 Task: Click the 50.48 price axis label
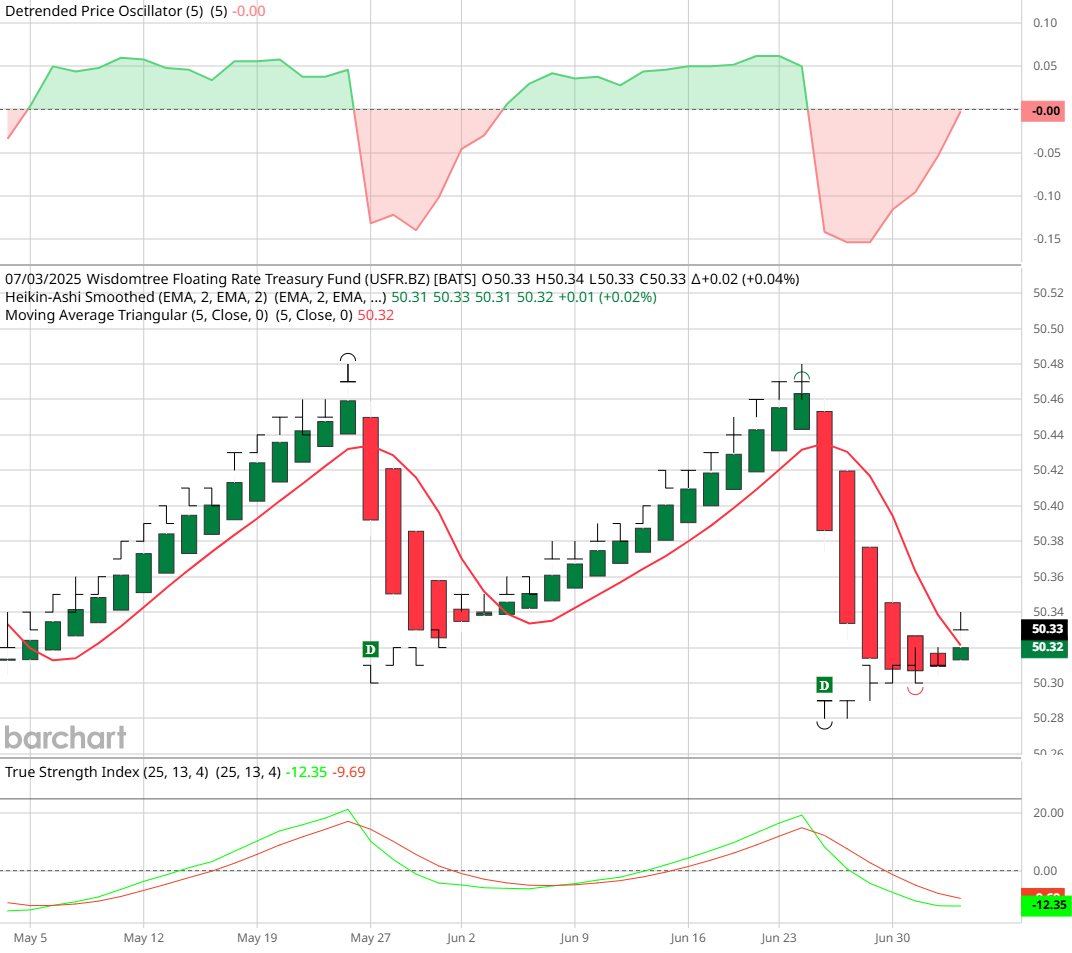pyautogui.click(x=1048, y=364)
